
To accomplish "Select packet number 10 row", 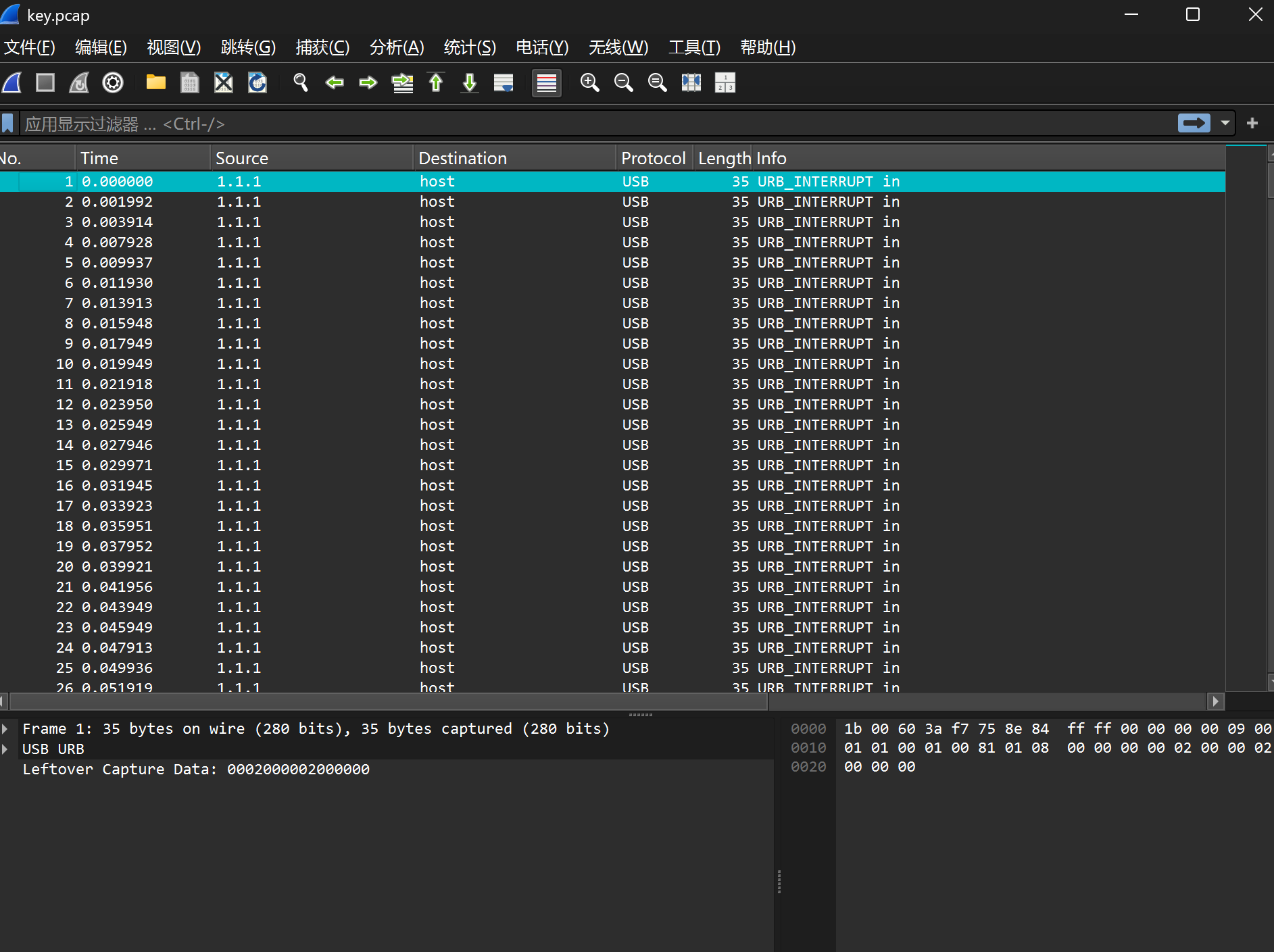I will pos(612,364).
